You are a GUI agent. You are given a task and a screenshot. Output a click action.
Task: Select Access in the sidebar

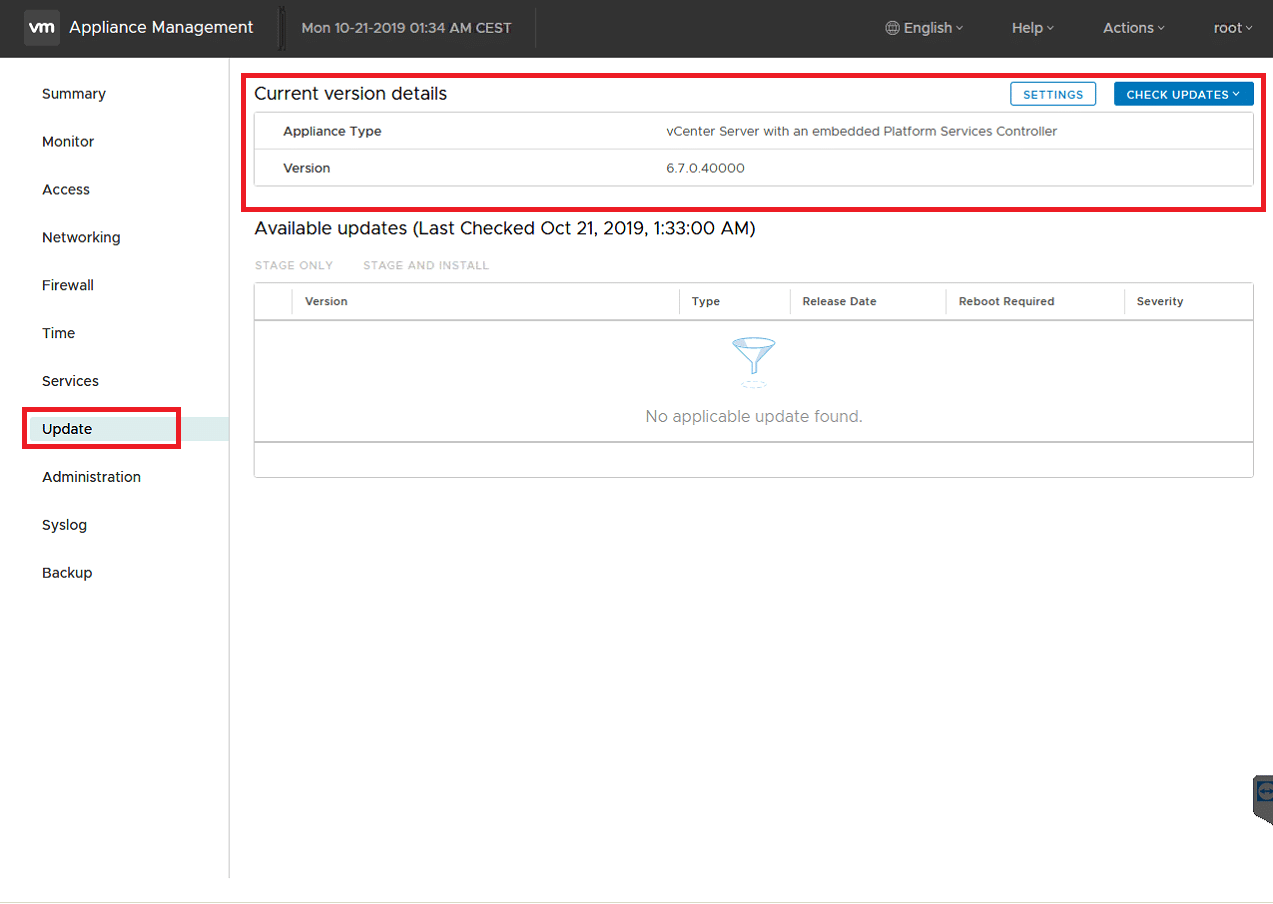coord(66,190)
